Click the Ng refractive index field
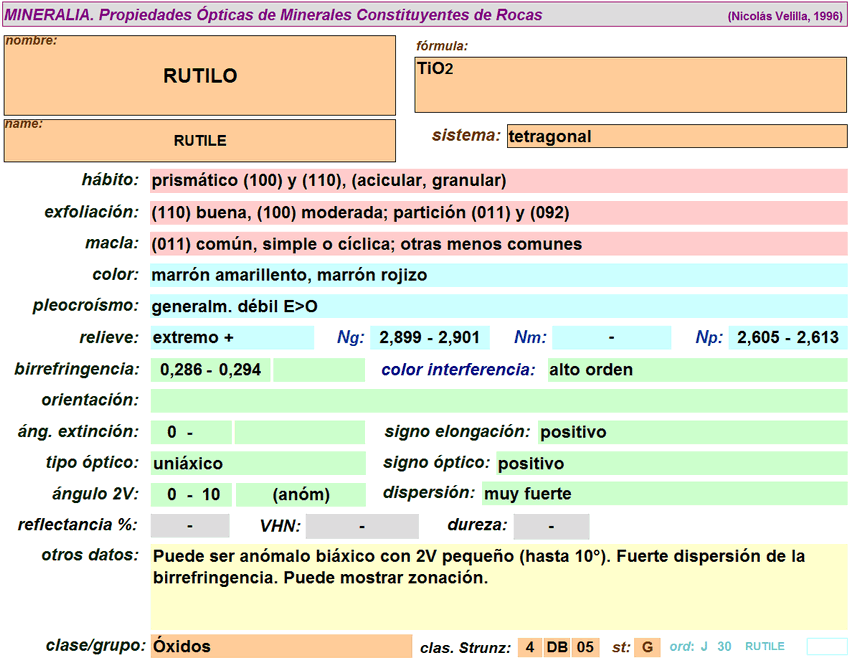This screenshot has height=661, width=850. tap(428, 338)
